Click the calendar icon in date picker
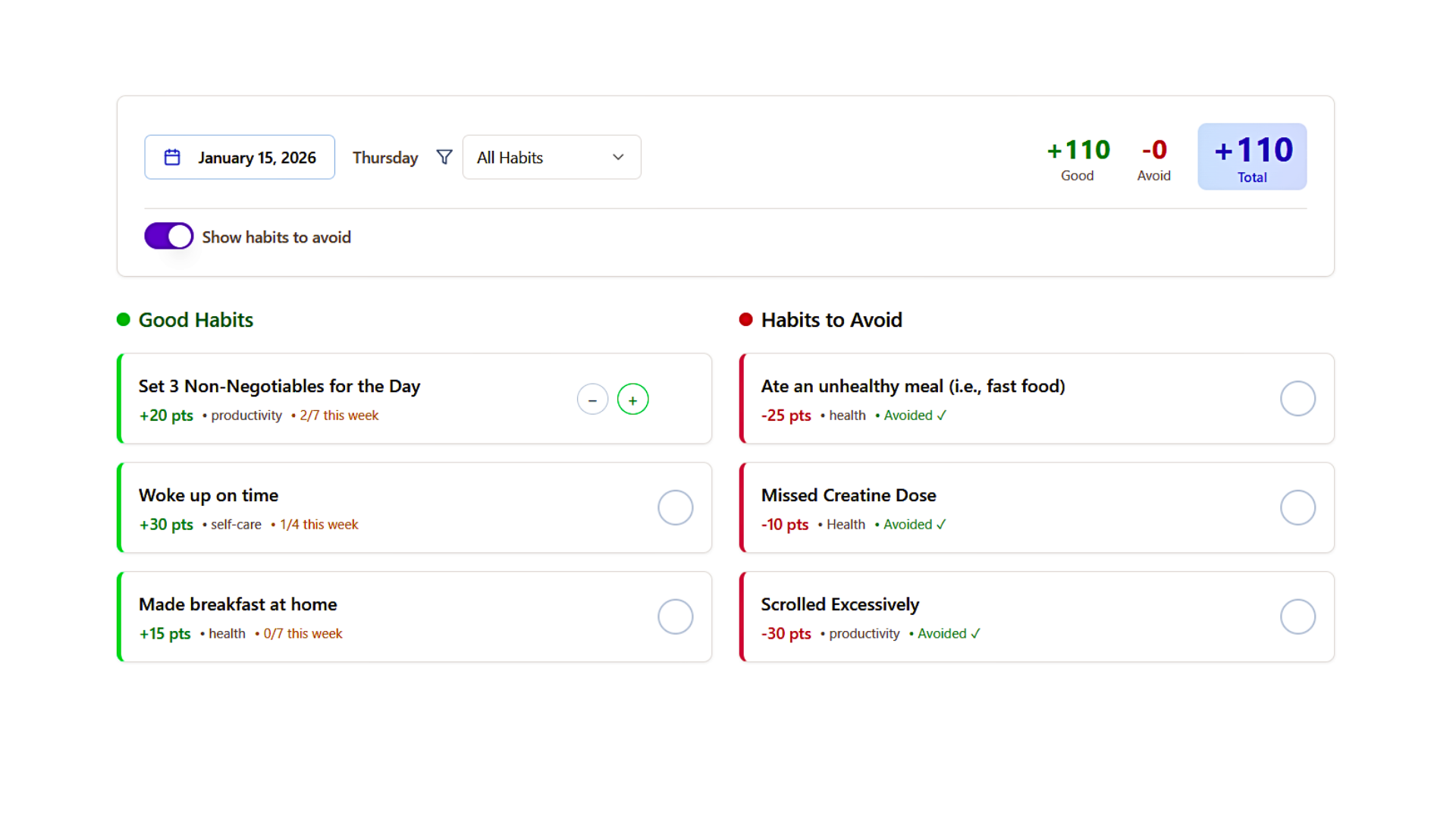The image size is (1456, 819). [172, 157]
